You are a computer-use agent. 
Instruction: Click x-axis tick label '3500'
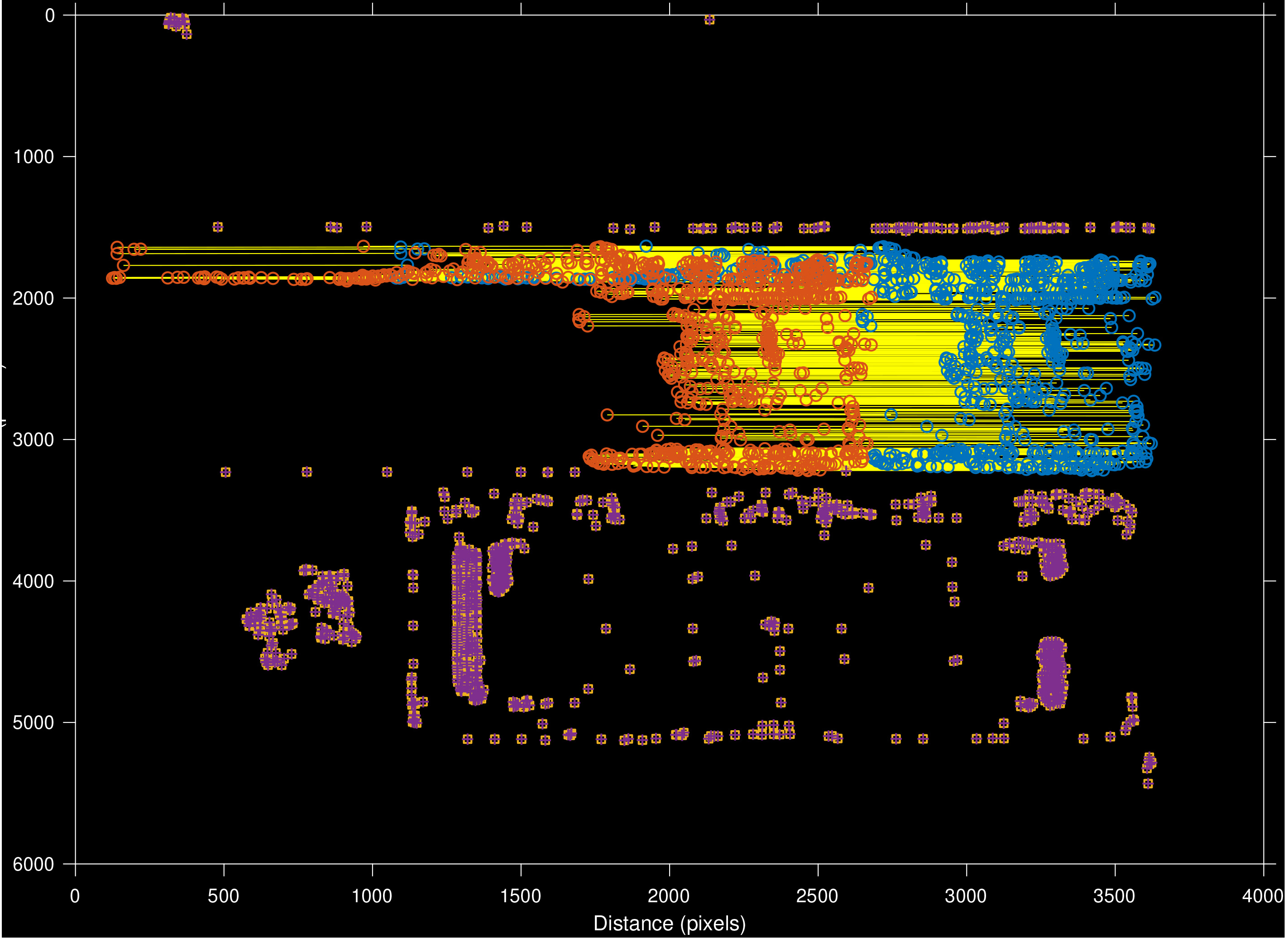(x=1114, y=896)
